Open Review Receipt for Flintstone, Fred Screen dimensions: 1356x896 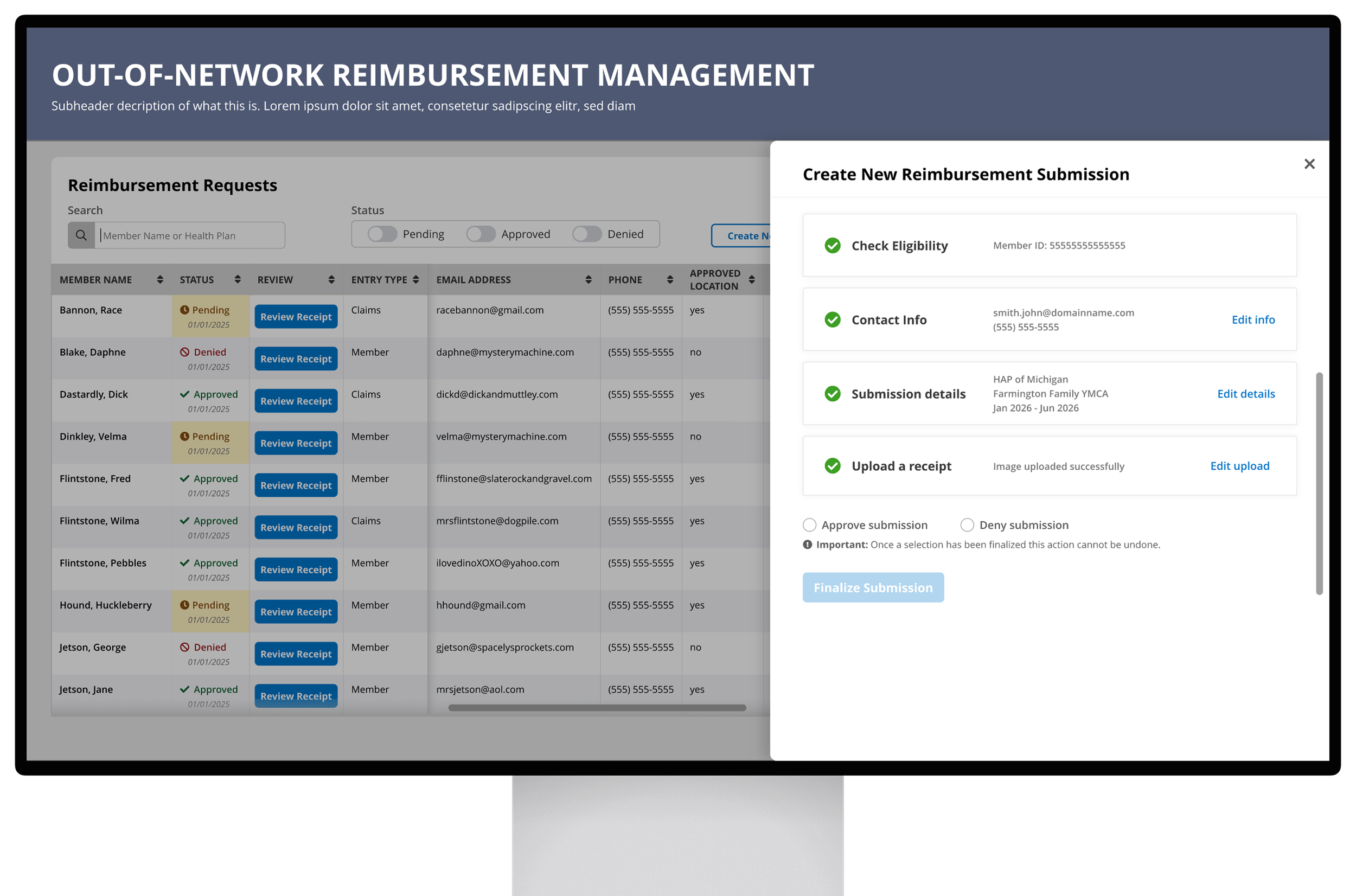click(x=296, y=485)
